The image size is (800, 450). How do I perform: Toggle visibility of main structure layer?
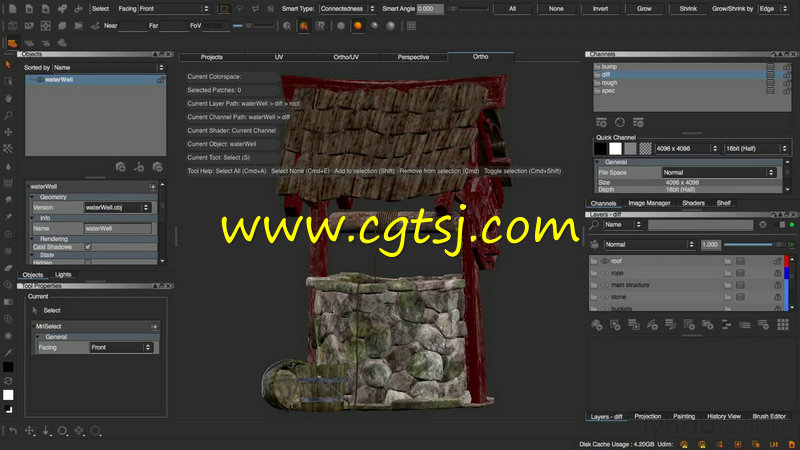[x=605, y=285]
